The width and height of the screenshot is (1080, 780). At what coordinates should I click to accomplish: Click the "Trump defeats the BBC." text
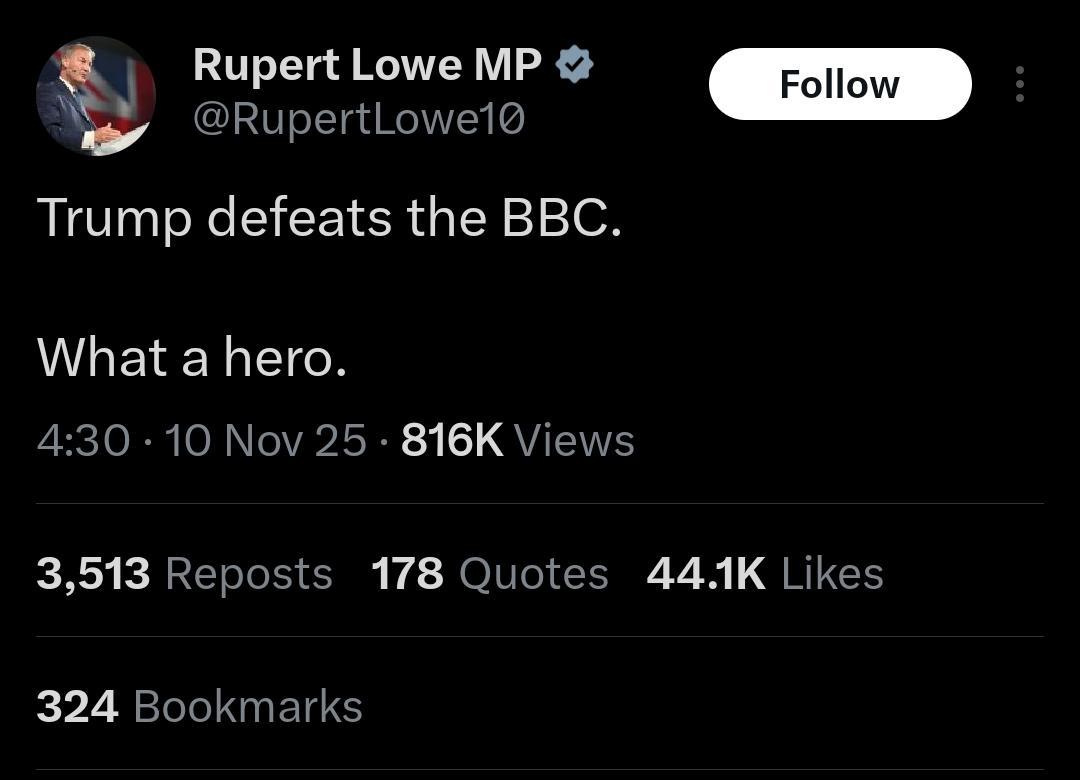329,218
